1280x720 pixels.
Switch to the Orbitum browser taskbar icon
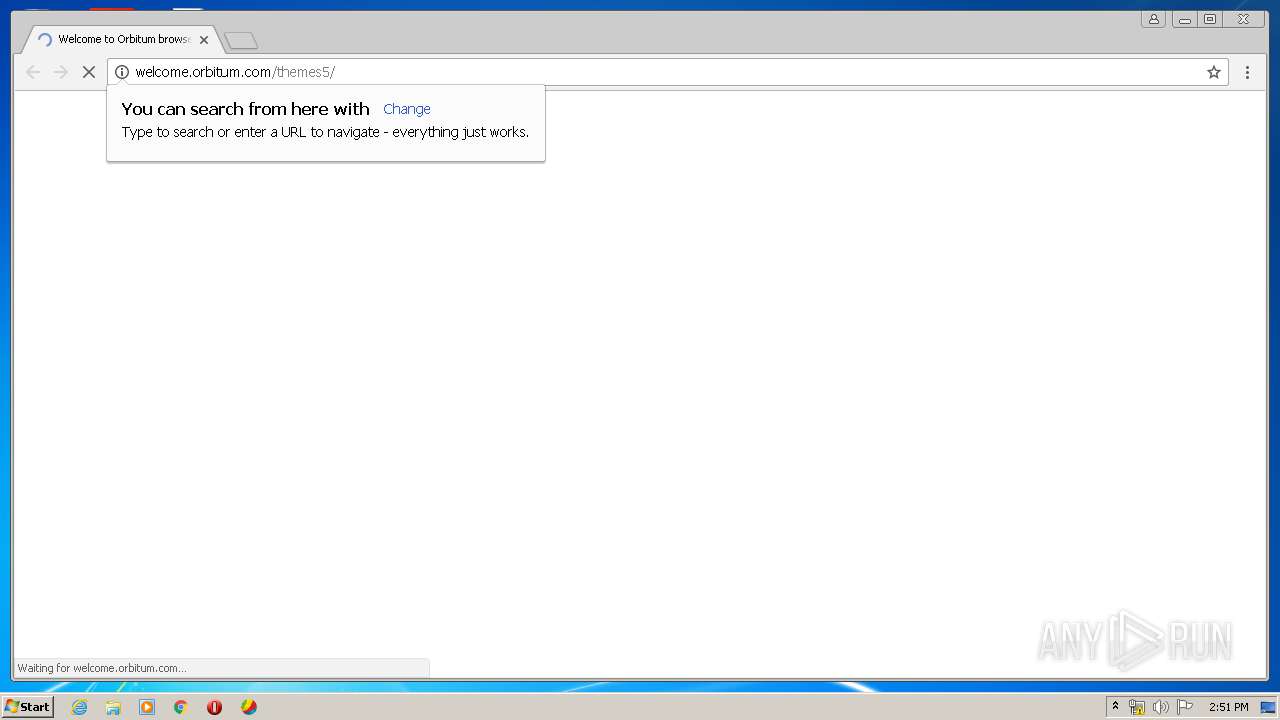coord(249,707)
